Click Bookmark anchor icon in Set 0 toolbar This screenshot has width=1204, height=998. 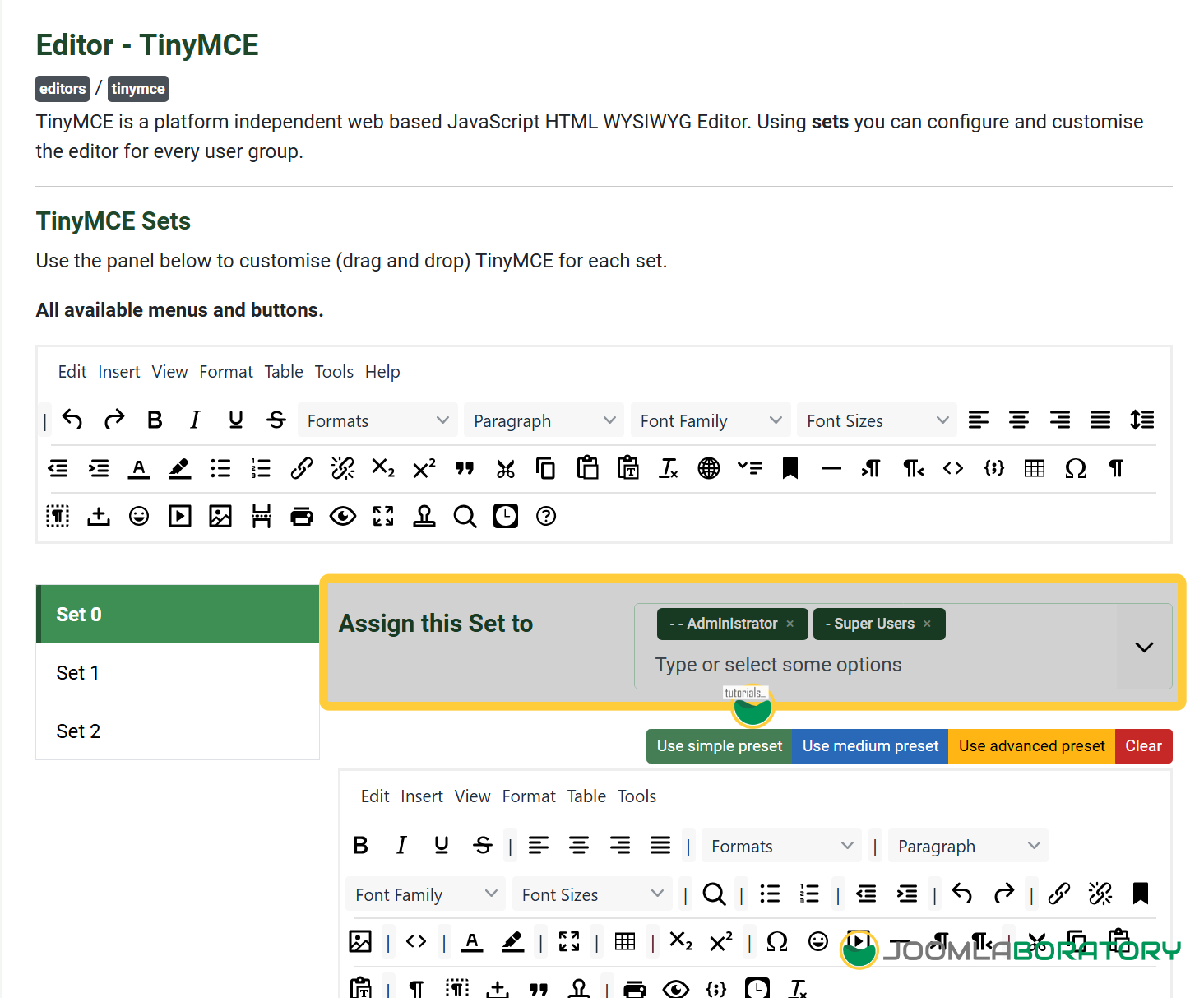click(x=1141, y=894)
